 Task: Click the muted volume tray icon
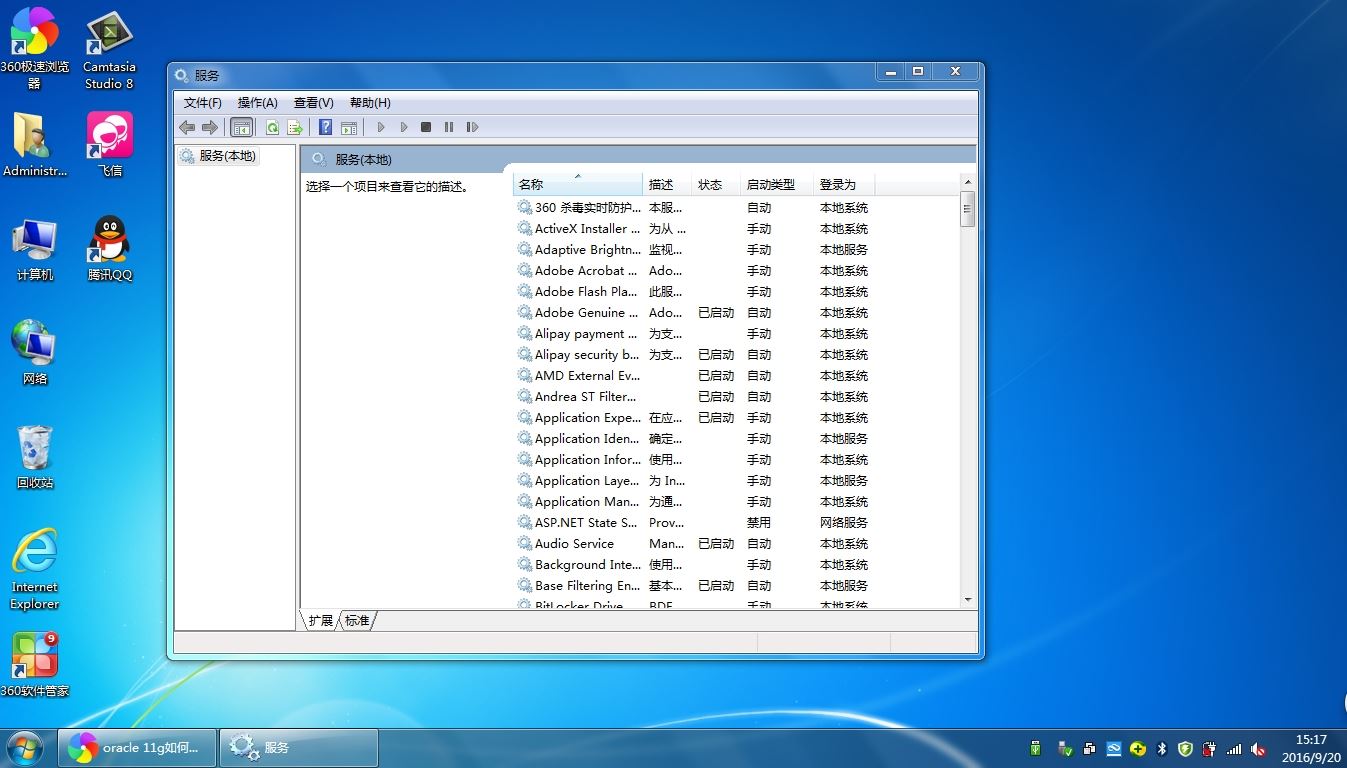[1258, 748]
